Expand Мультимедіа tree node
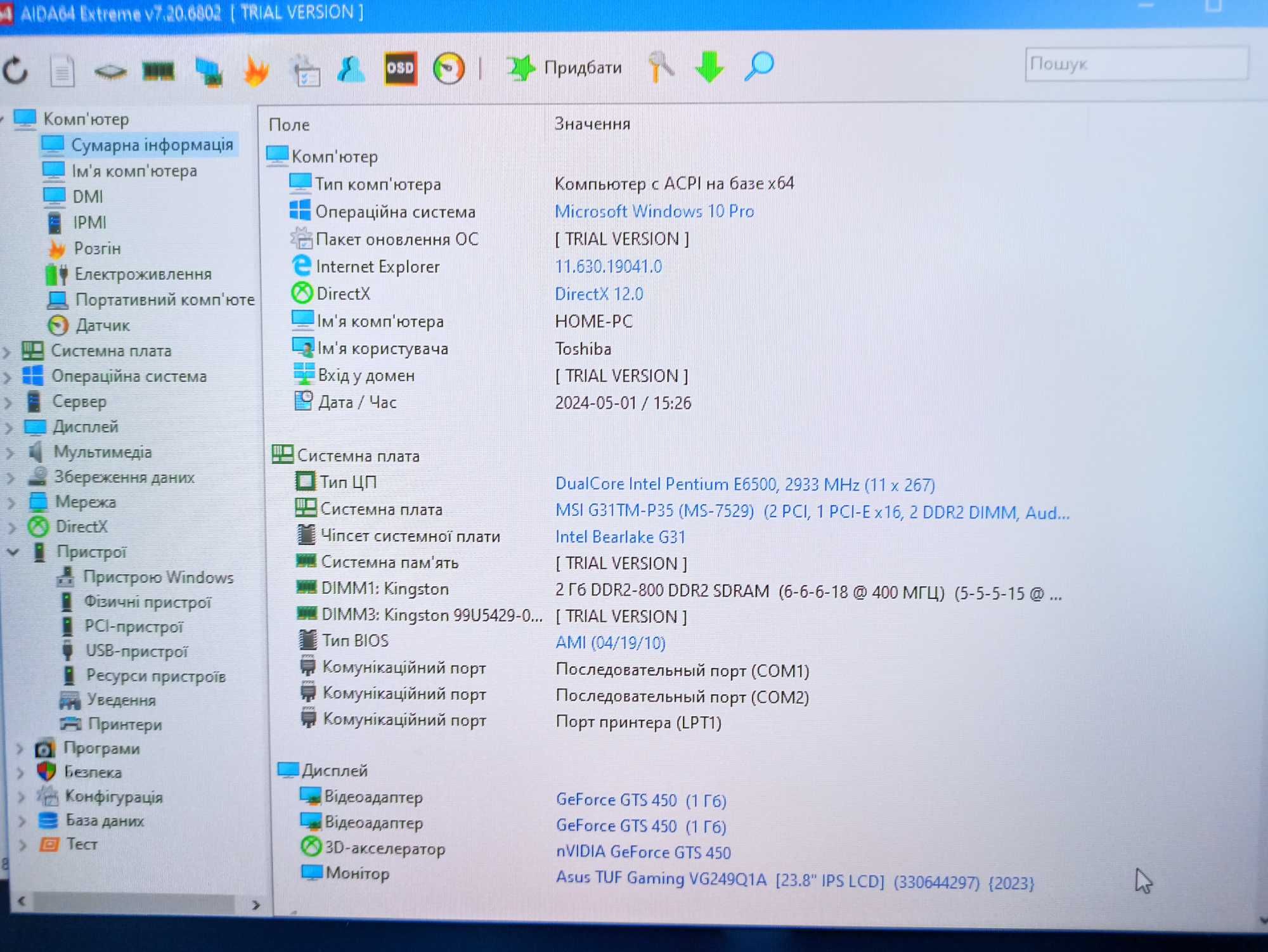1268x952 pixels. (x=9, y=453)
